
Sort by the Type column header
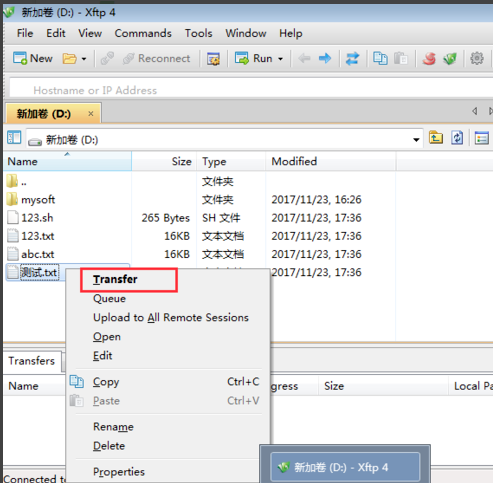coord(231,162)
